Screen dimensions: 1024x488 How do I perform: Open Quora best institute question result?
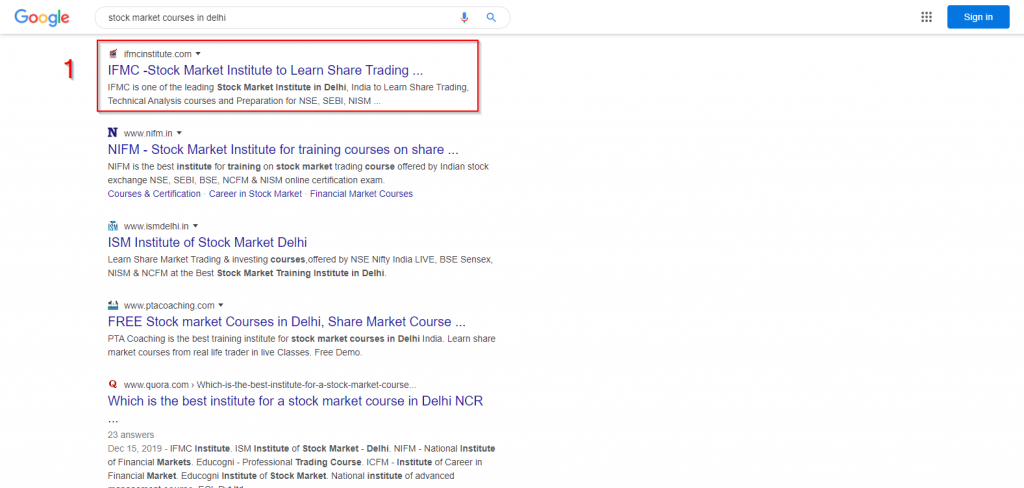coord(295,400)
